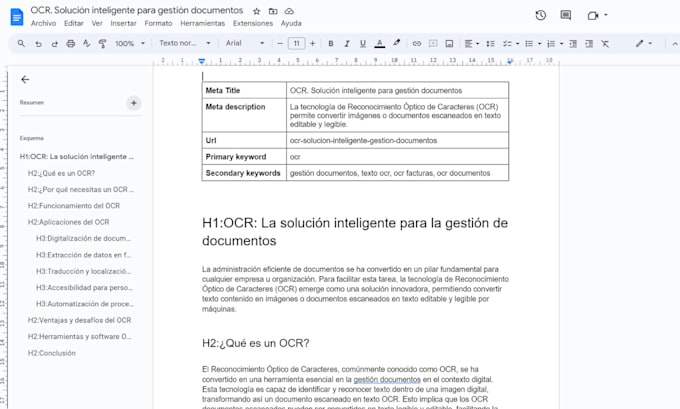Check the cloud save status icon

pos(289,11)
